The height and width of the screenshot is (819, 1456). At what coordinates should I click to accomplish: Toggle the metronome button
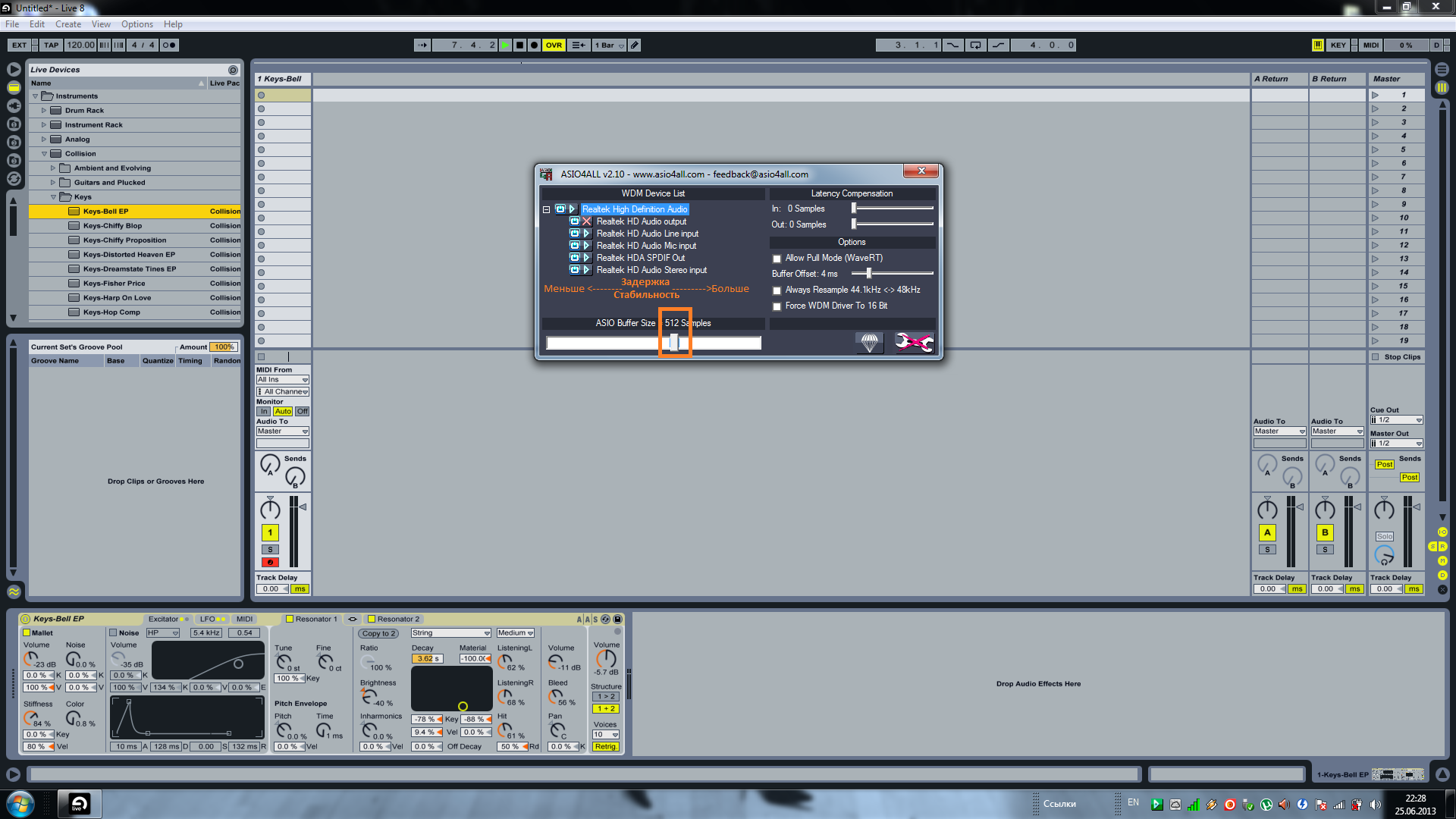(169, 45)
